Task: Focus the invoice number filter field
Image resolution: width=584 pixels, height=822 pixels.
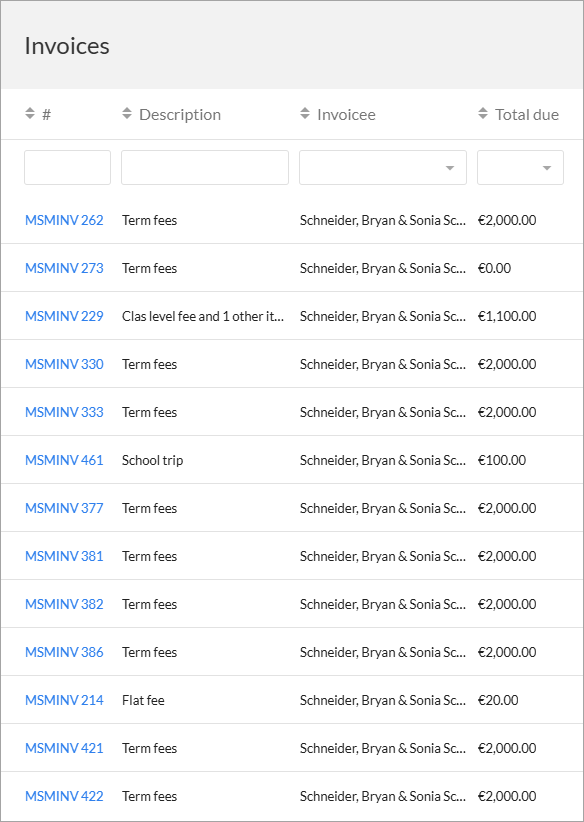Action: pyautogui.click(x=68, y=168)
